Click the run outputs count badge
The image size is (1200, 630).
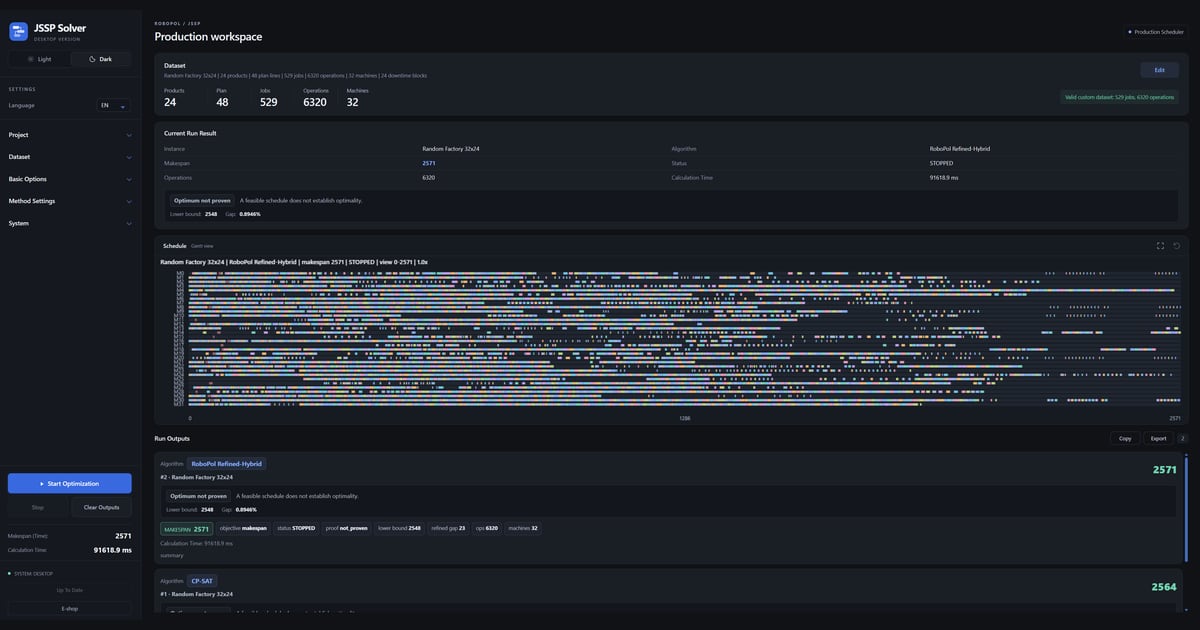[x=1182, y=438]
